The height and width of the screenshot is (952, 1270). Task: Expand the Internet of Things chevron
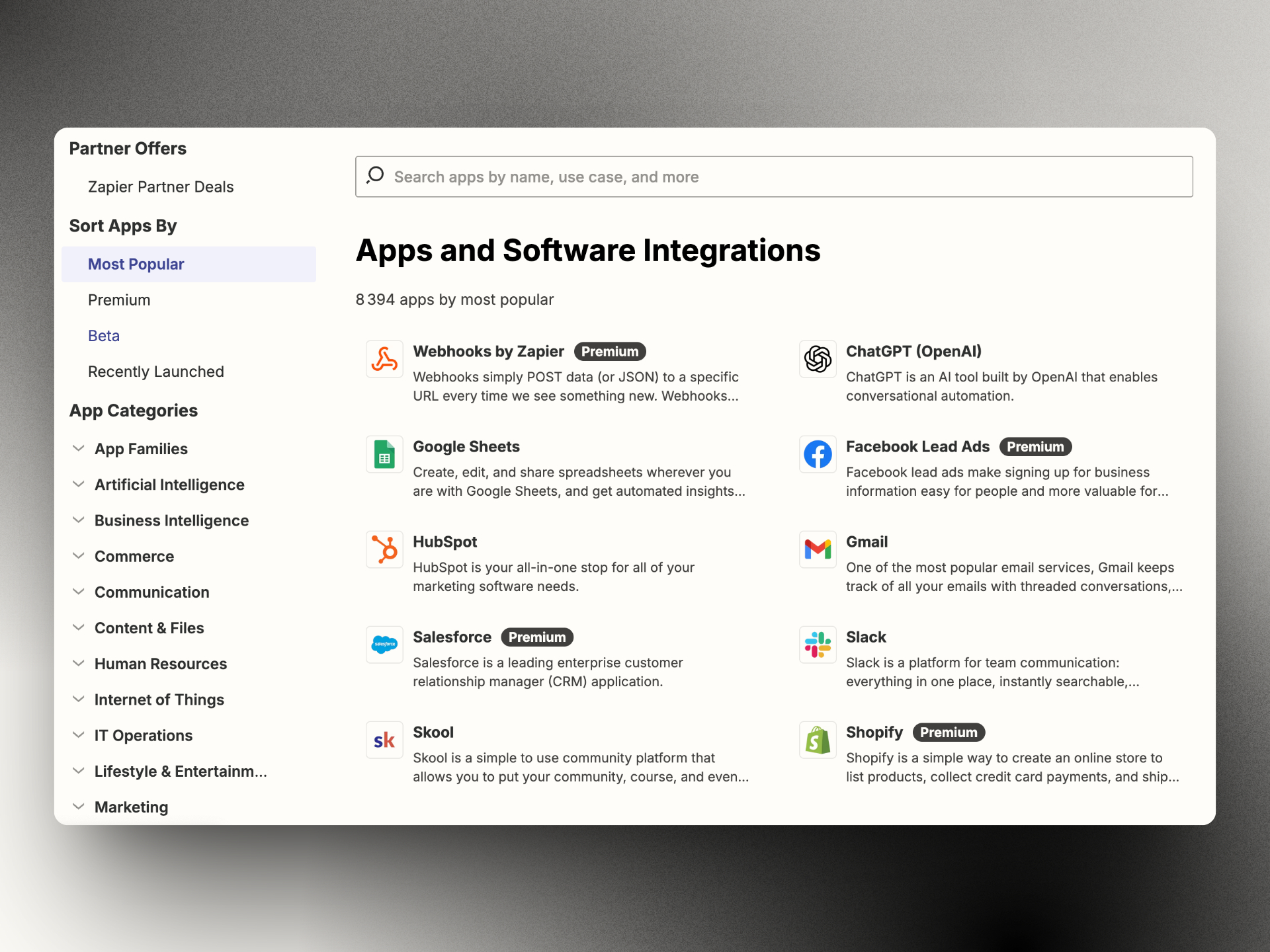tap(78, 699)
